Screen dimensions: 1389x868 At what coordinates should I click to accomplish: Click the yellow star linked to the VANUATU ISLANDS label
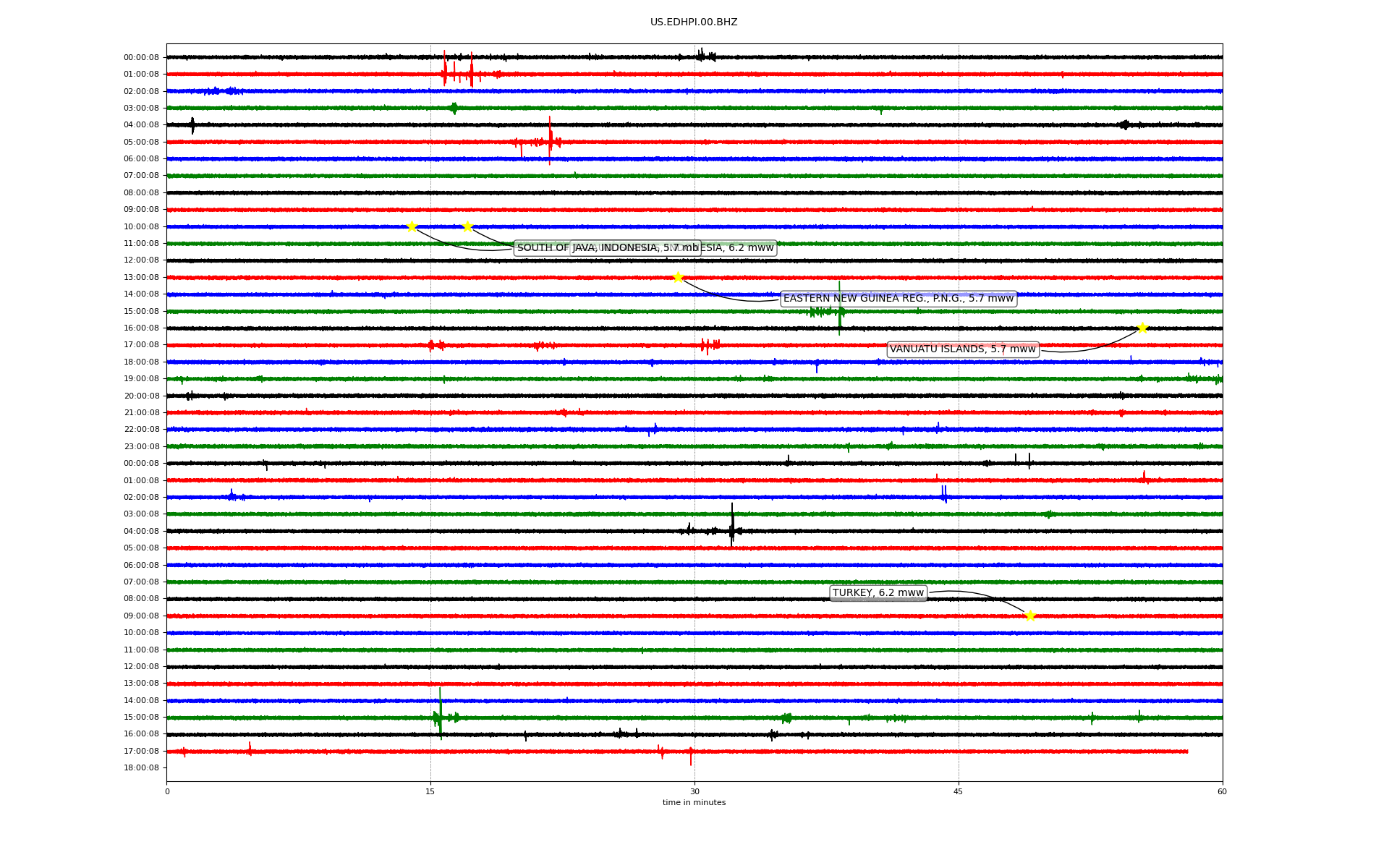1142,328
